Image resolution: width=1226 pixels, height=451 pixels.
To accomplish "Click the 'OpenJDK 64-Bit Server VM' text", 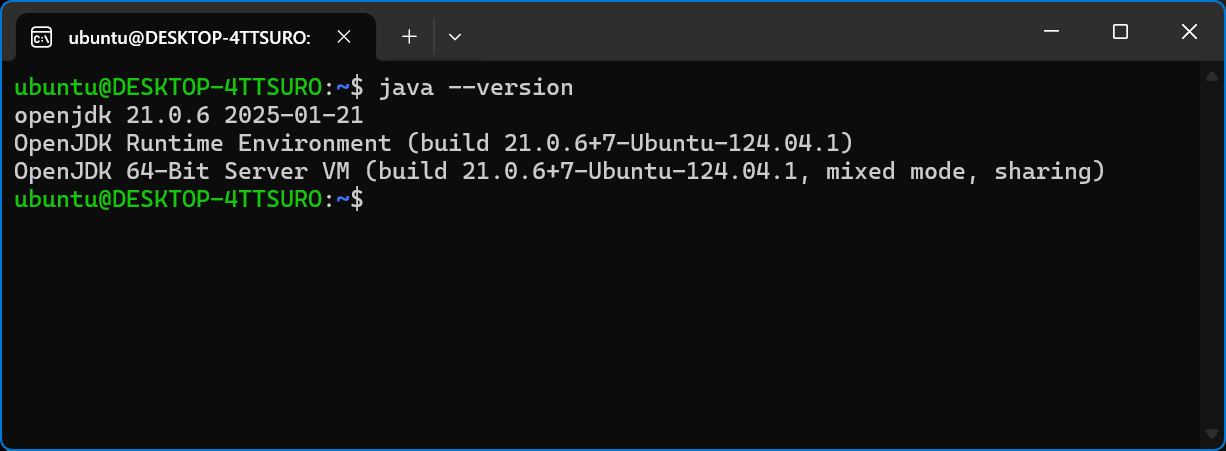I will [x=182, y=171].
